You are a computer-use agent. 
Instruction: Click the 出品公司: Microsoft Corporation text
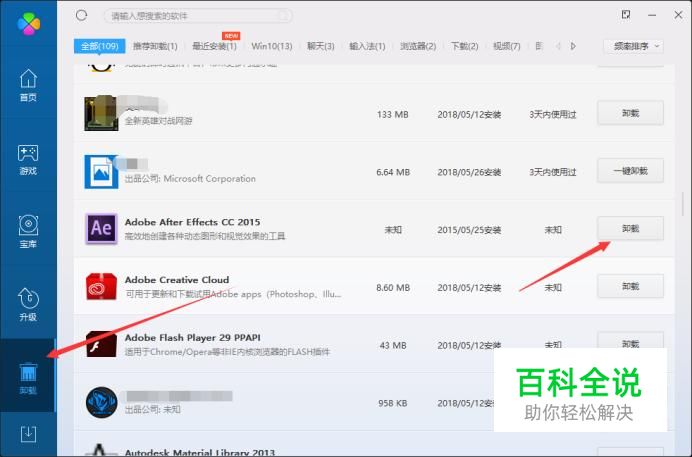(190, 179)
